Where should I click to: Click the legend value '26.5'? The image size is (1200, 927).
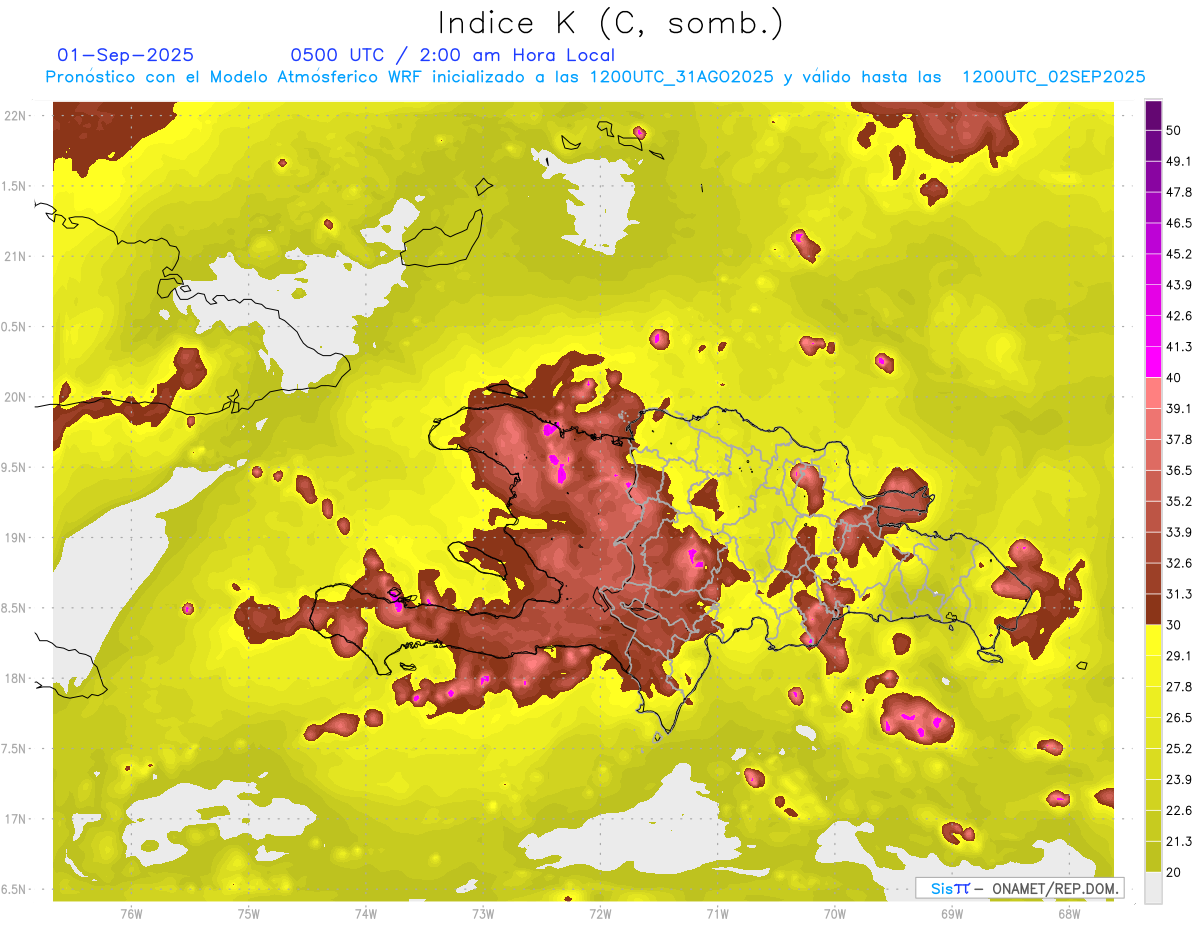coord(1179,718)
